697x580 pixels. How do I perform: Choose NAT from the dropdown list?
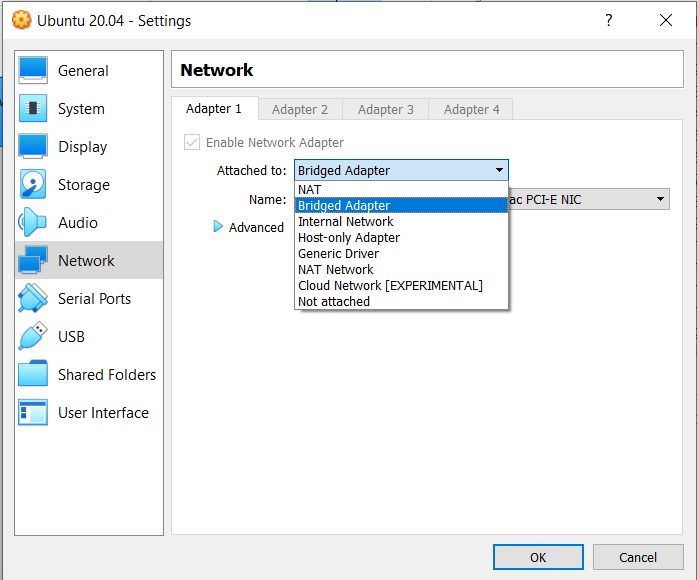(401, 190)
